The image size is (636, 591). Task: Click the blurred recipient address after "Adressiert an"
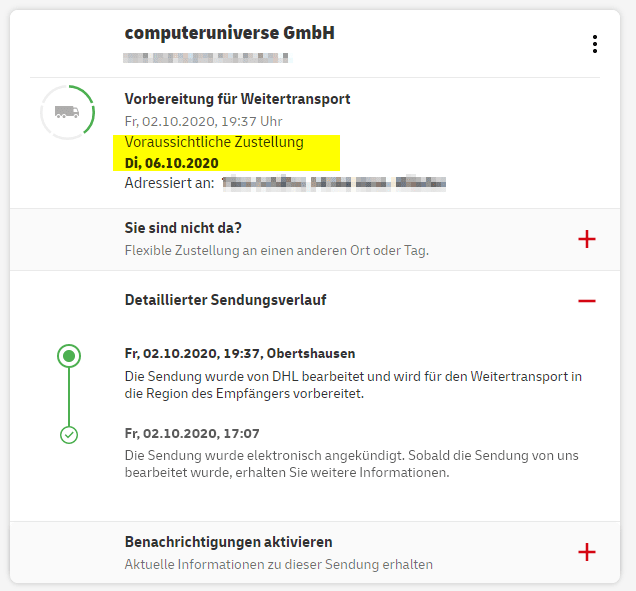[x=334, y=184]
